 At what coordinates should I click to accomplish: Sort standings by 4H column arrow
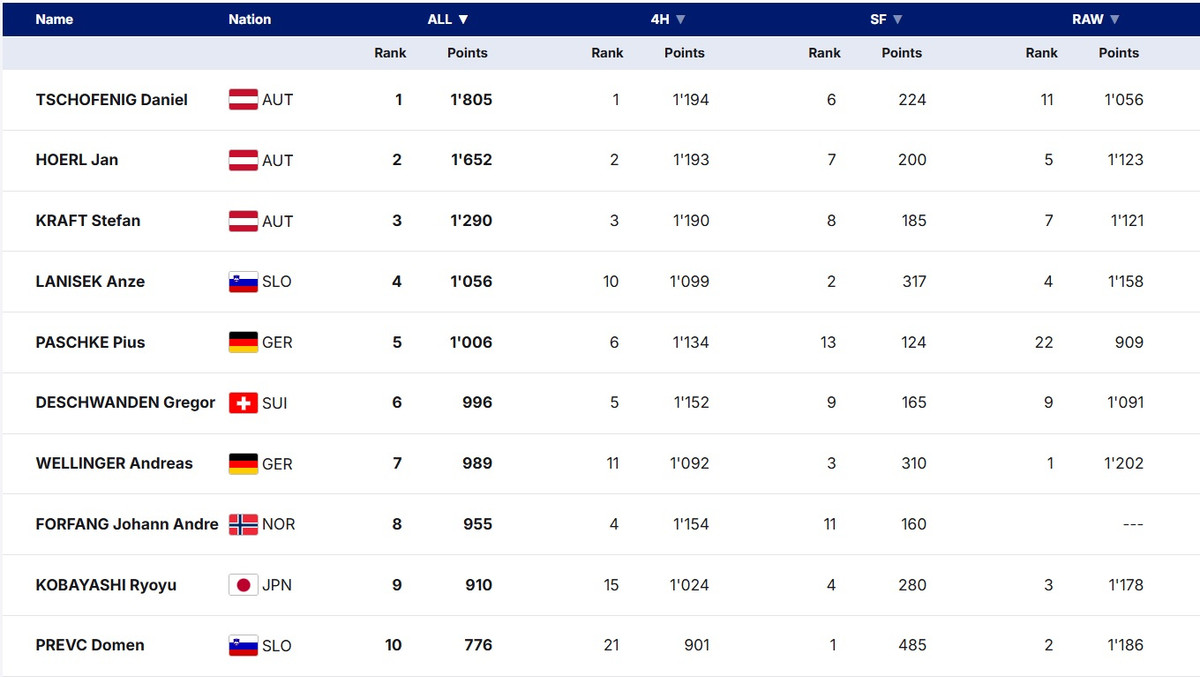pyautogui.click(x=680, y=19)
